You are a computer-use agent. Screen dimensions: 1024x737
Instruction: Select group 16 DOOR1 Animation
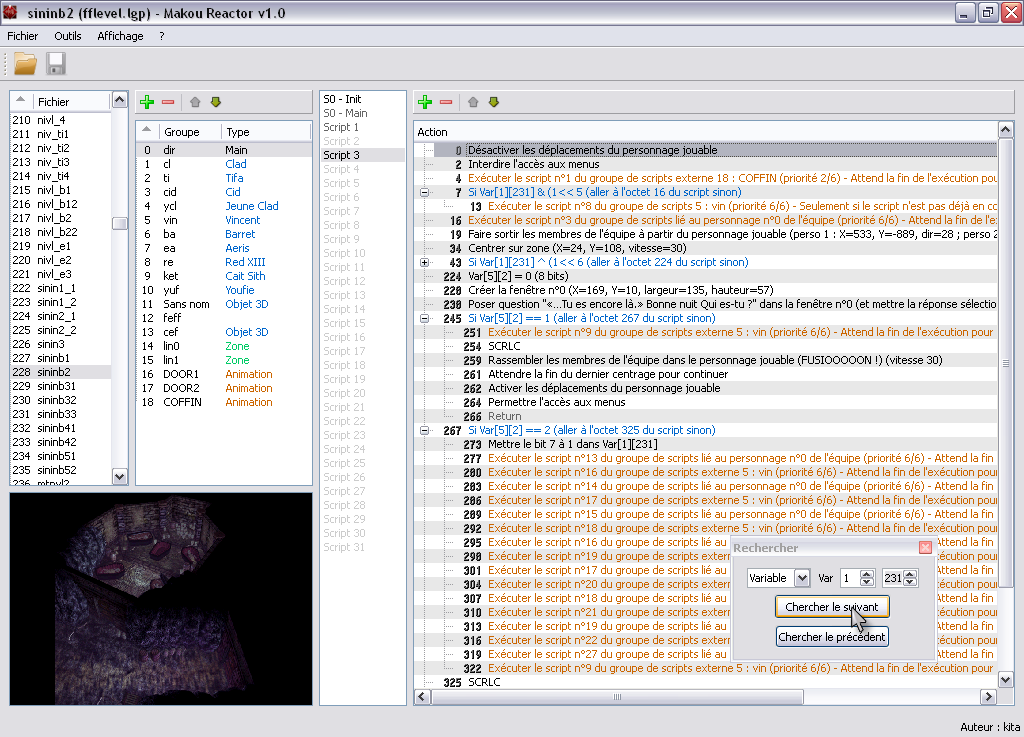click(x=223, y=375)
